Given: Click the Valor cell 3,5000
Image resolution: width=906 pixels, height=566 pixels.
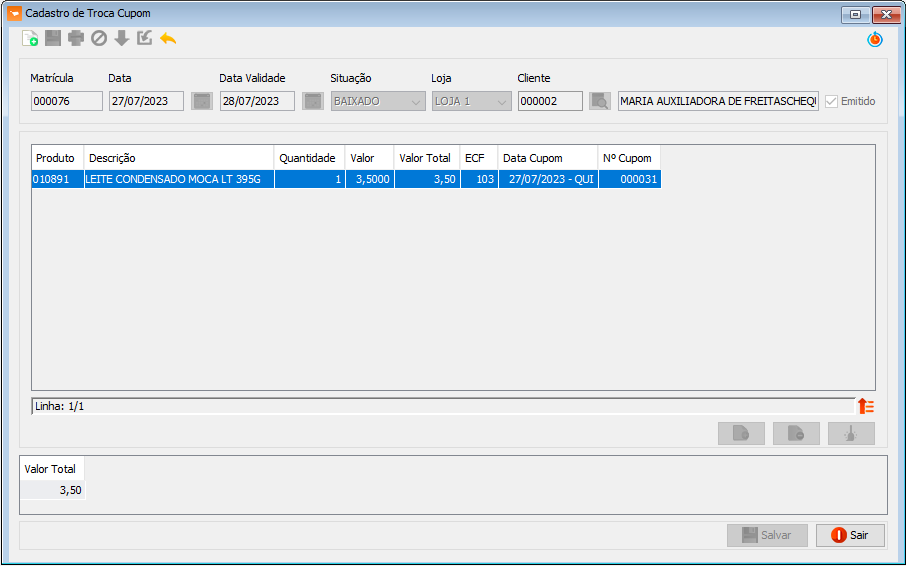Looking at the screenshot, I should pos(370,179).
